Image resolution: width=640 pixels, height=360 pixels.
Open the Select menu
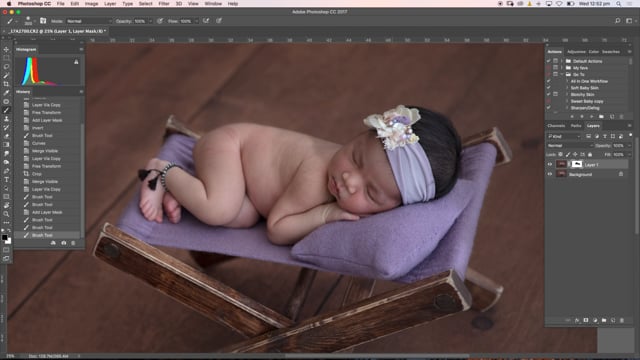point(145,4)
